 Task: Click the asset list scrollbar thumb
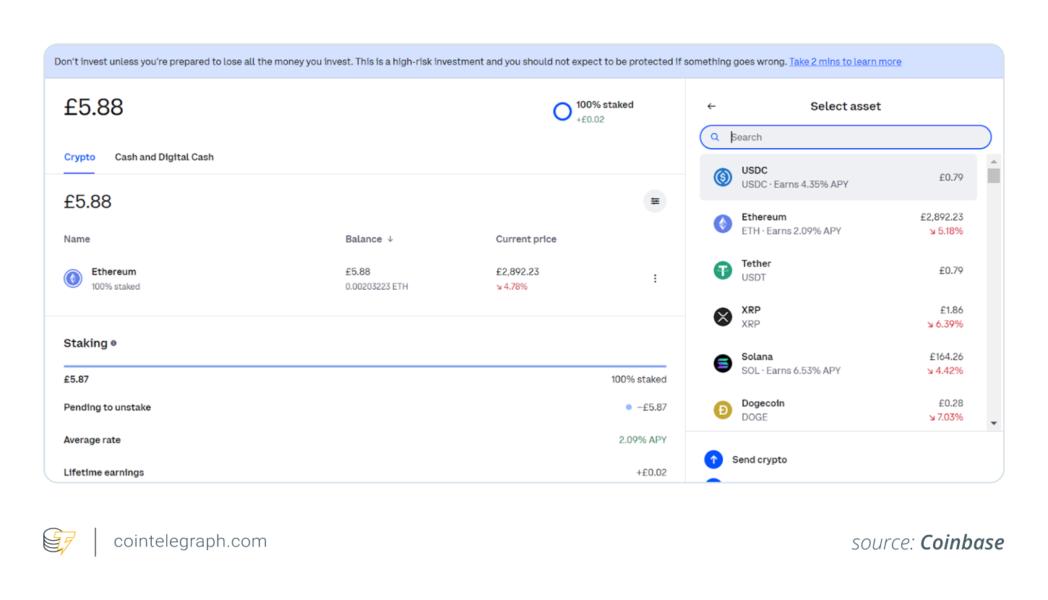click(x=994, y=176)
